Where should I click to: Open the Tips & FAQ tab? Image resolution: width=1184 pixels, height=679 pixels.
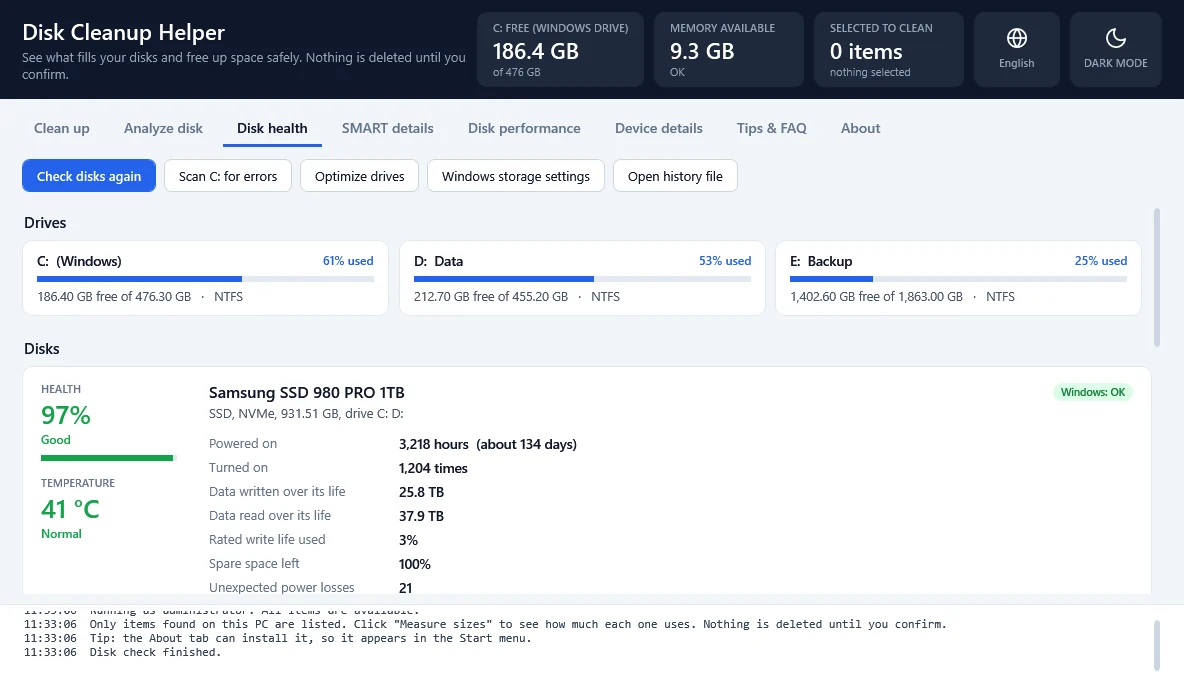pos(772,128)
